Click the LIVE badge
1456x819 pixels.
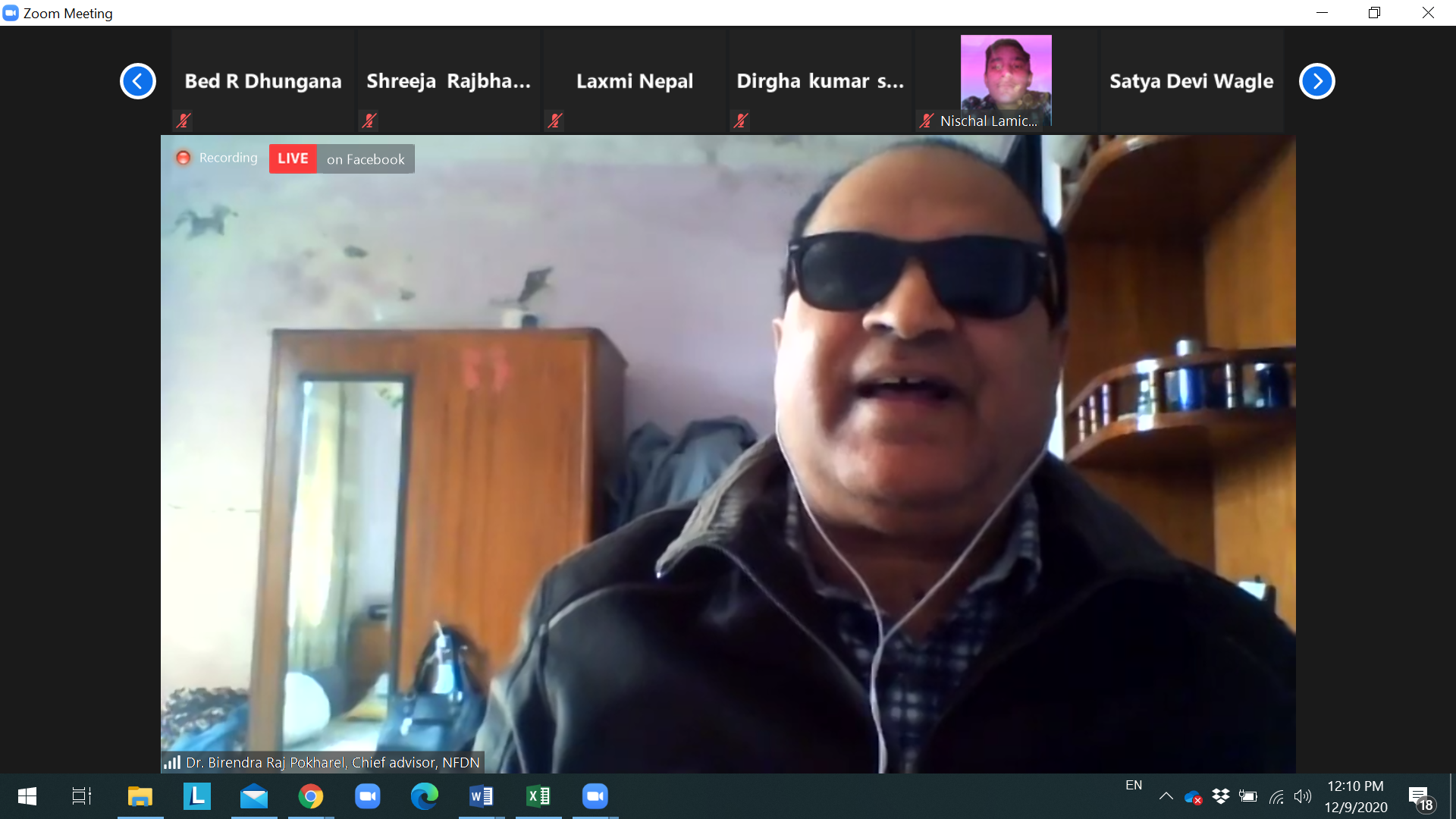[x=293, y=158]
